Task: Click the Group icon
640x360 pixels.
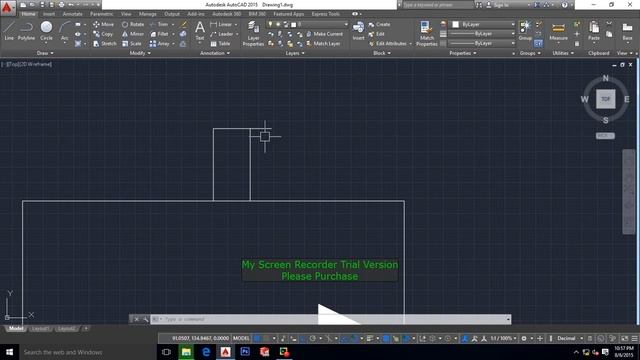Action: 525,31
